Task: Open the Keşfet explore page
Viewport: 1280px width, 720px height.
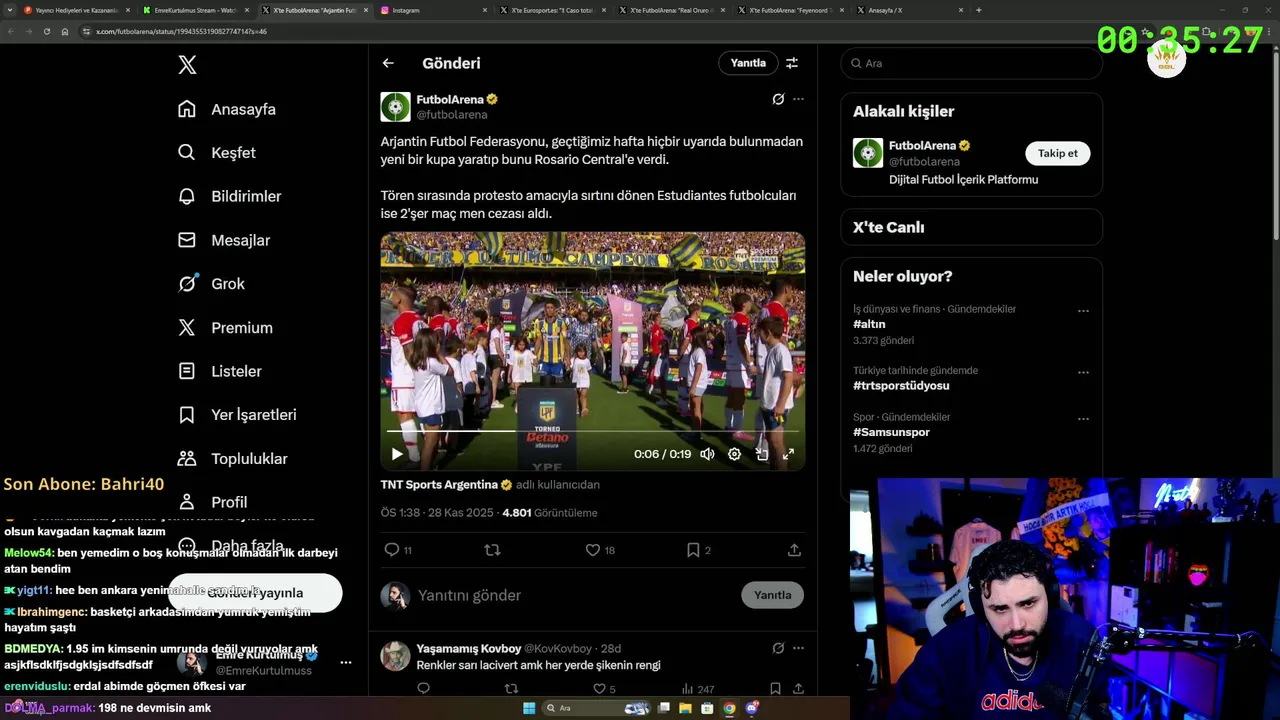Action: [217, 153]
